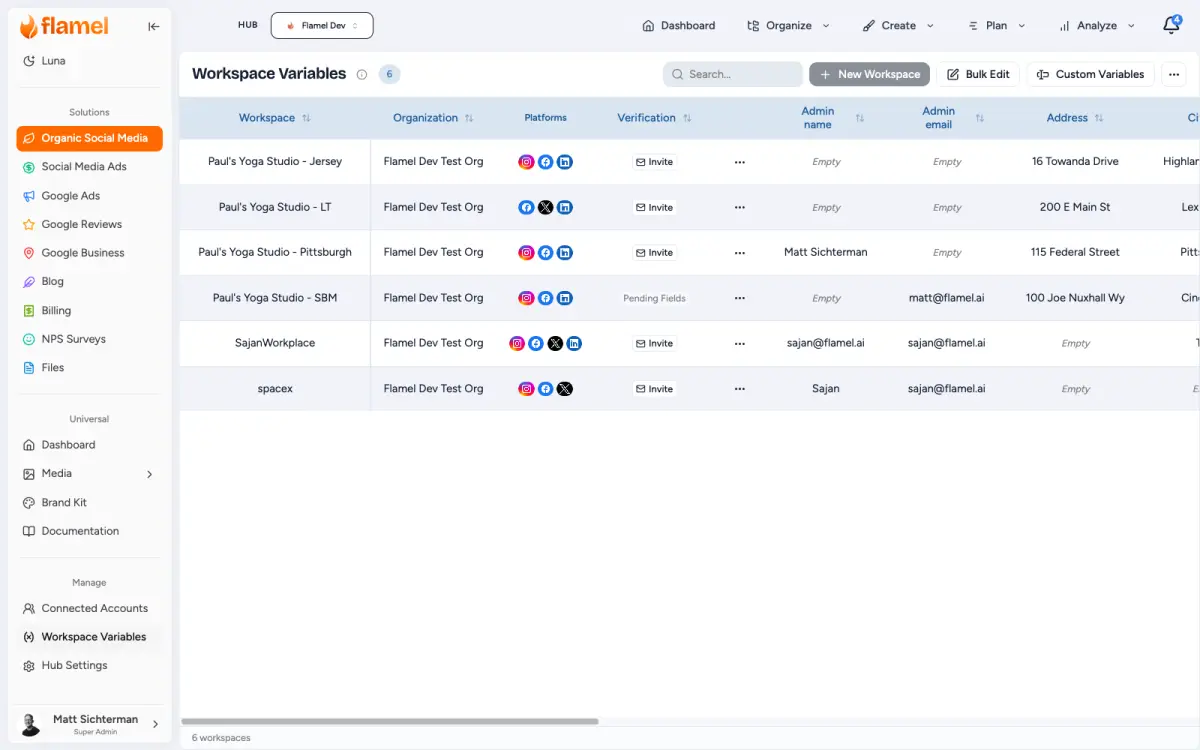Image resolution: width=1200 pixels, height=750 pixels.
Task: Open row actions for Paul's Yoga Studio - LT
Action: 740,208
